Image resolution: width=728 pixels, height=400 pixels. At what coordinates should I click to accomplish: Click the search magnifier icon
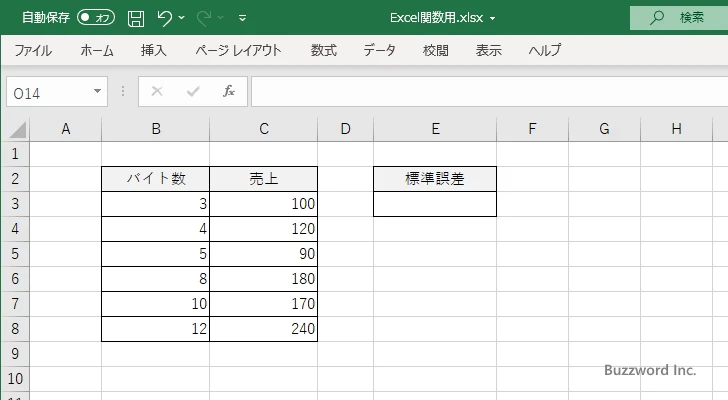tap(656, 18)
